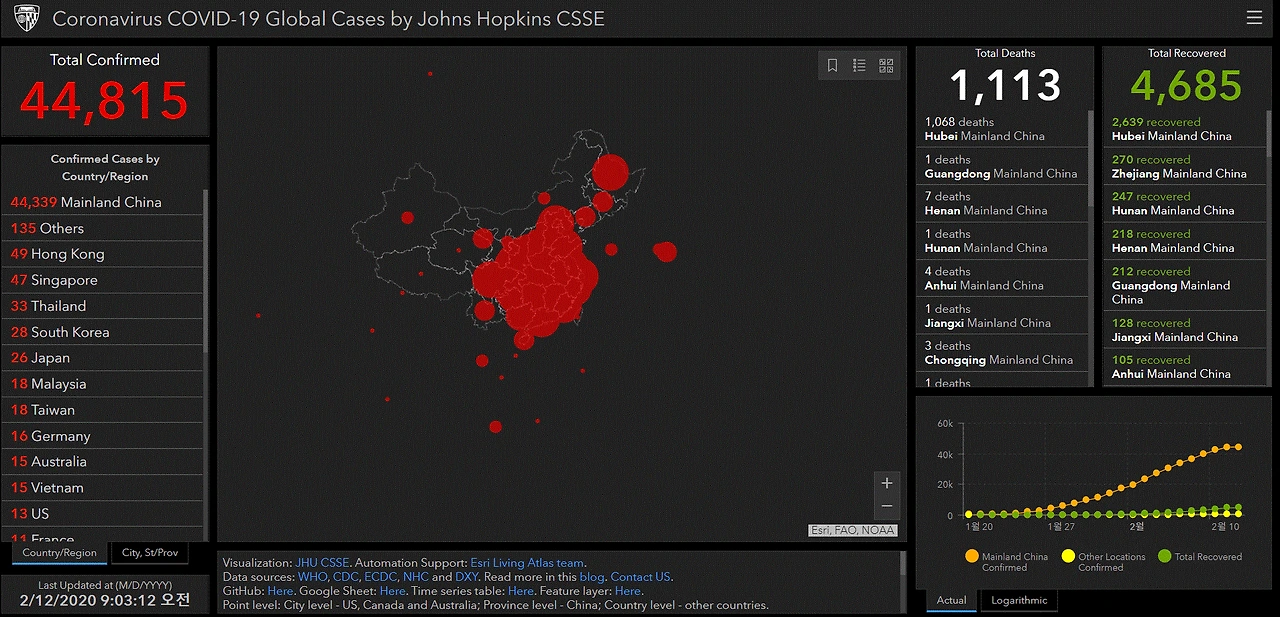Select the 15 Australia row

[x=103, y=462]
